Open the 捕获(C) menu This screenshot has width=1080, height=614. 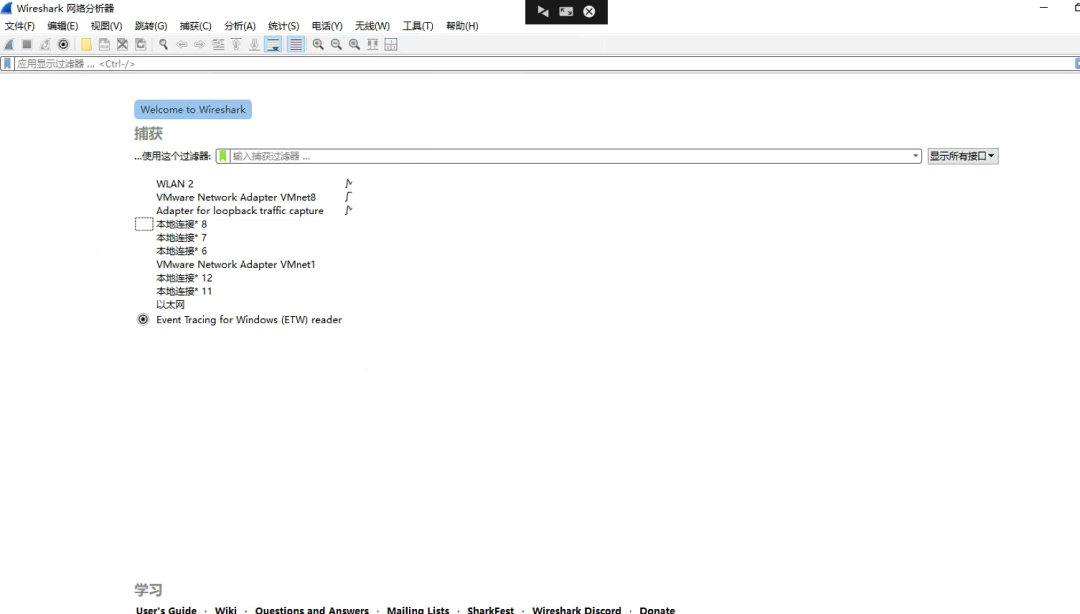pyautogui.click(x=196, y=25)
